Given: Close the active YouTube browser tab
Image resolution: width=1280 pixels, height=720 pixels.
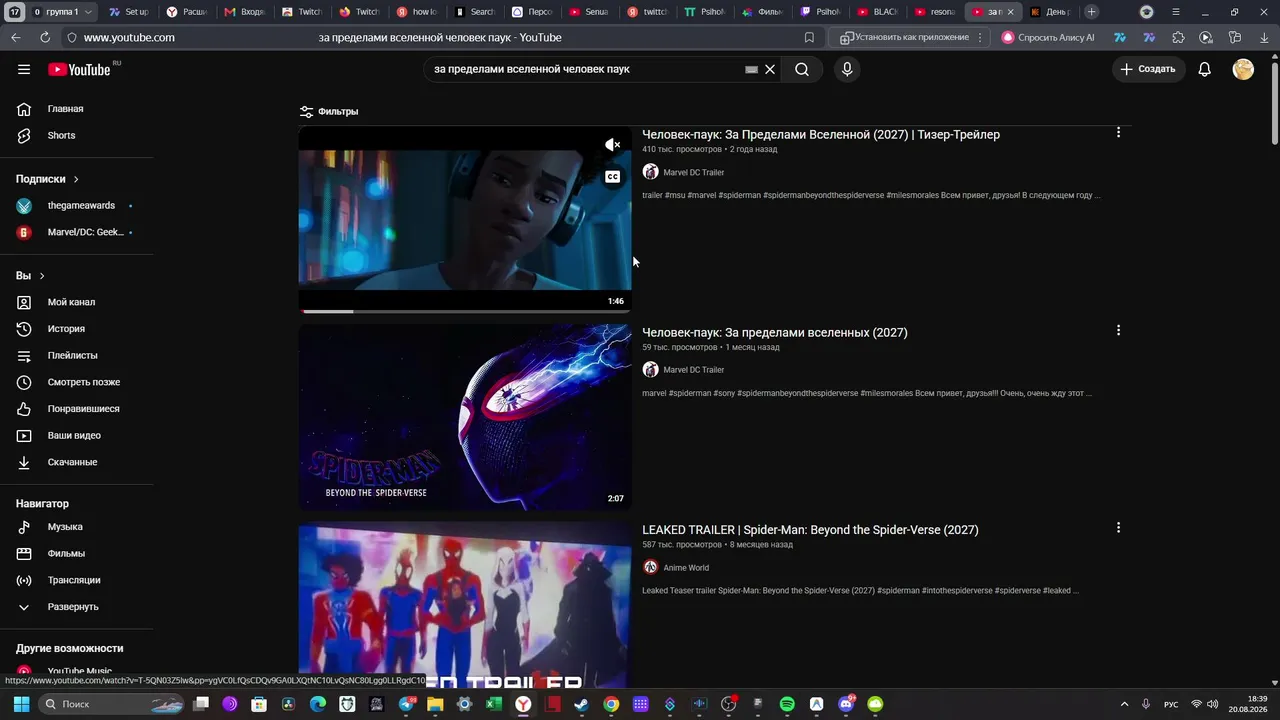Looking at the screenshot, I should pyautogui.click(x=1010, y=12).
